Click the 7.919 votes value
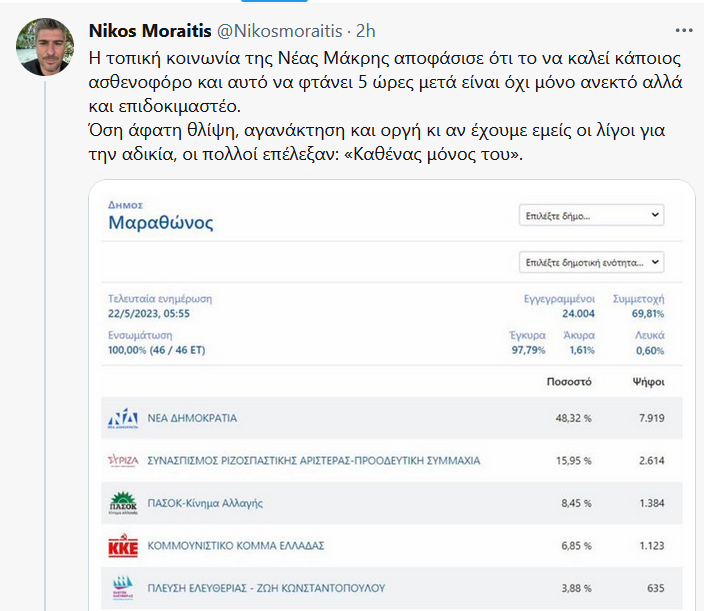Image resolution: width=704 pixels, height=611 pixels. point(651,418)
